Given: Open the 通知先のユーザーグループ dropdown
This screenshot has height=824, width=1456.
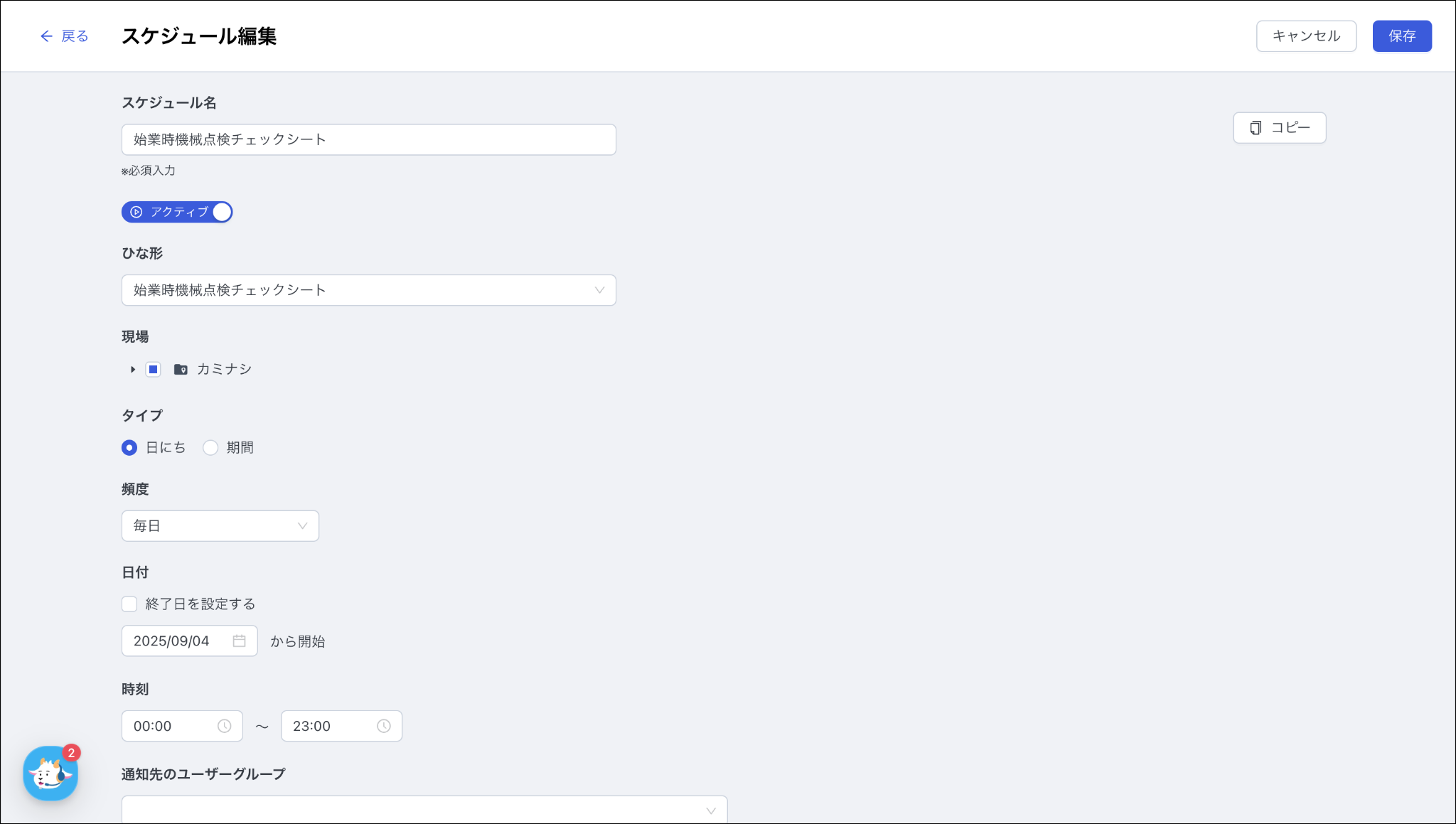Looking at the screenshot, I should (424, 810).
